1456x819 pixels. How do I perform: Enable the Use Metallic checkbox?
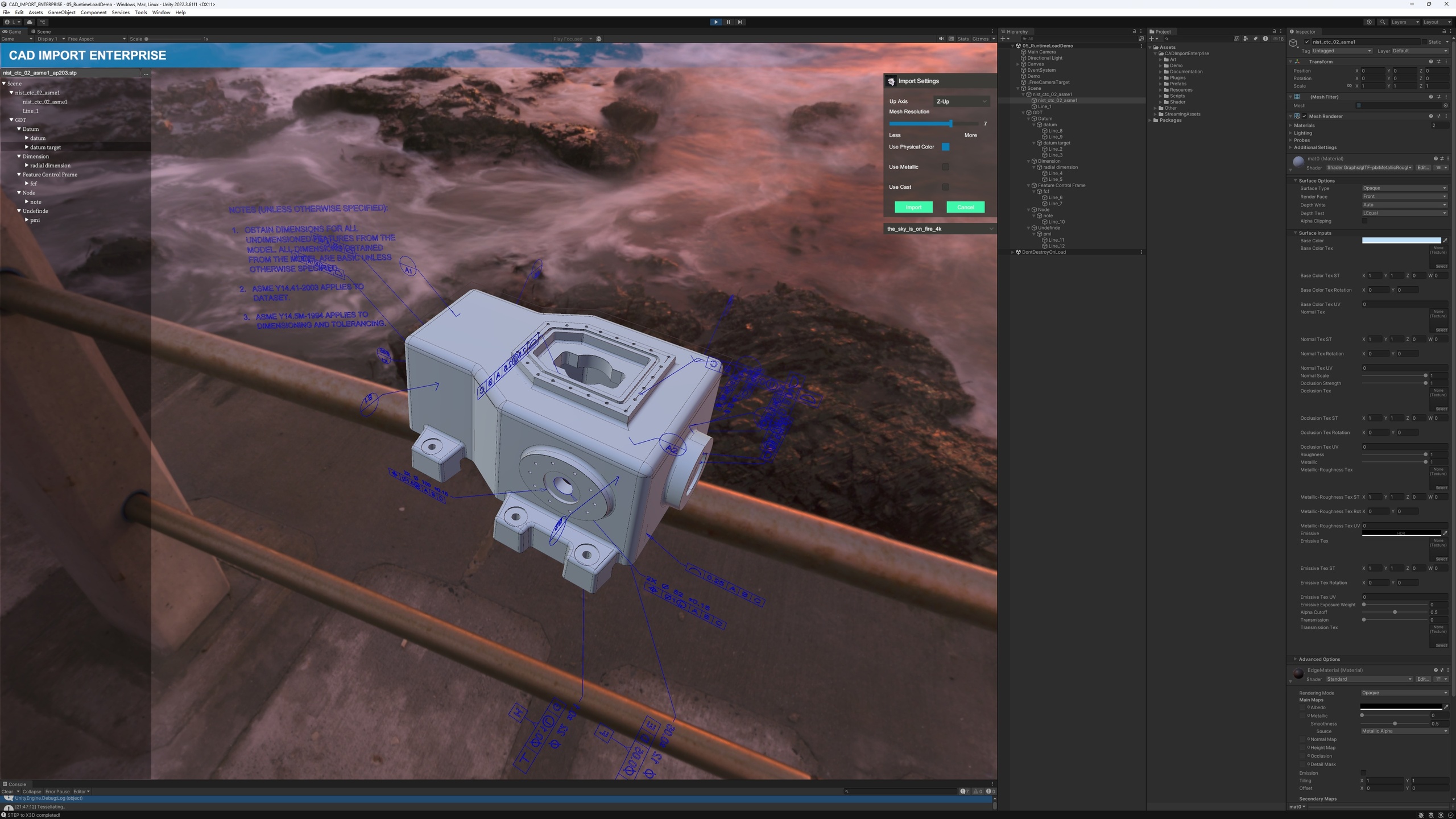coord(945,167)
